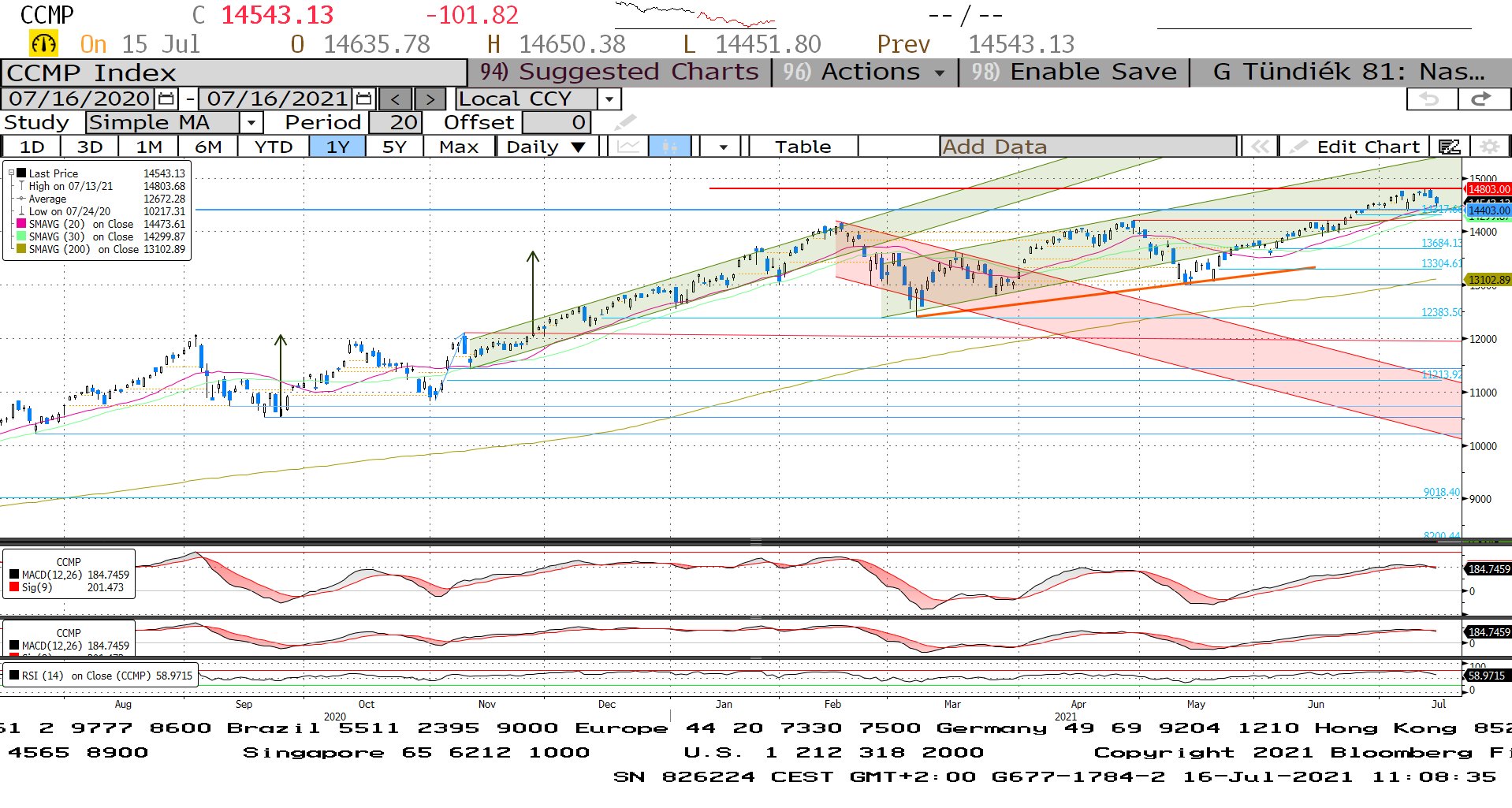Click the Add Data input field
The image size is (1512, 808).
coord(1088,147)
